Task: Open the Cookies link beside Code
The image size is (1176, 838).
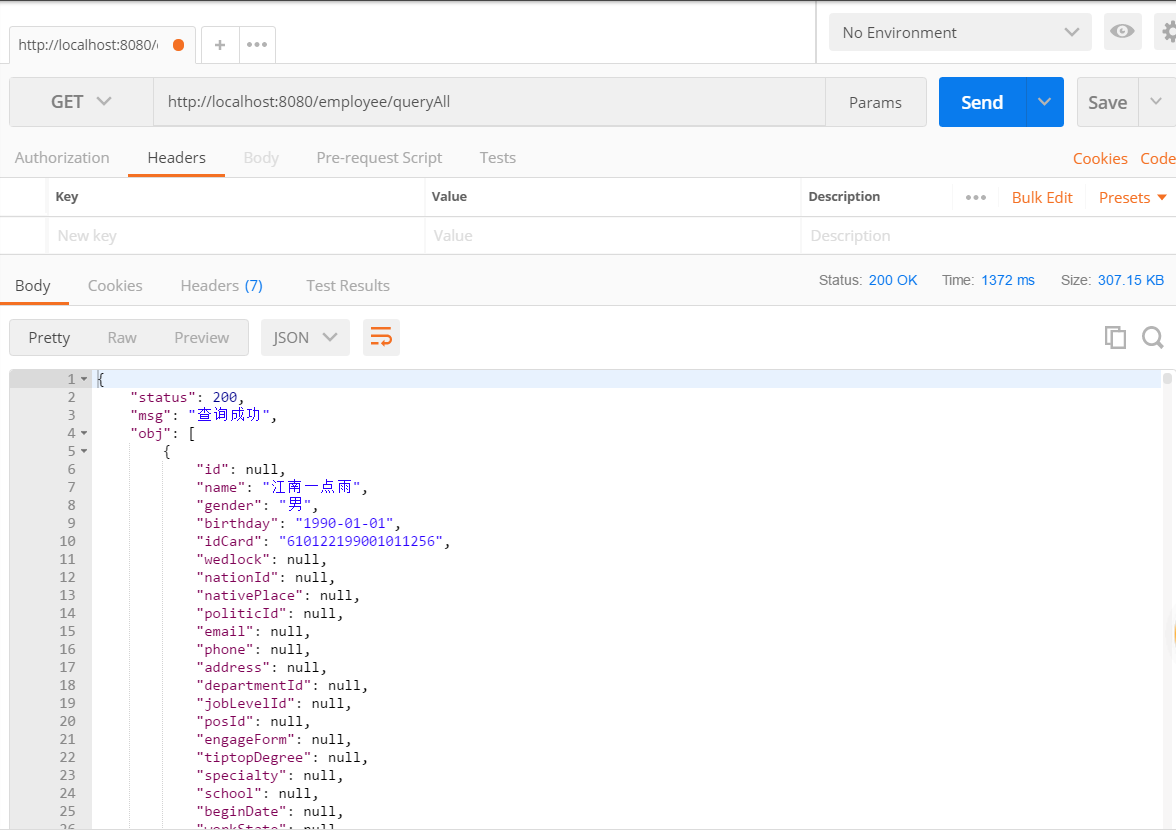Action: 1100,158
